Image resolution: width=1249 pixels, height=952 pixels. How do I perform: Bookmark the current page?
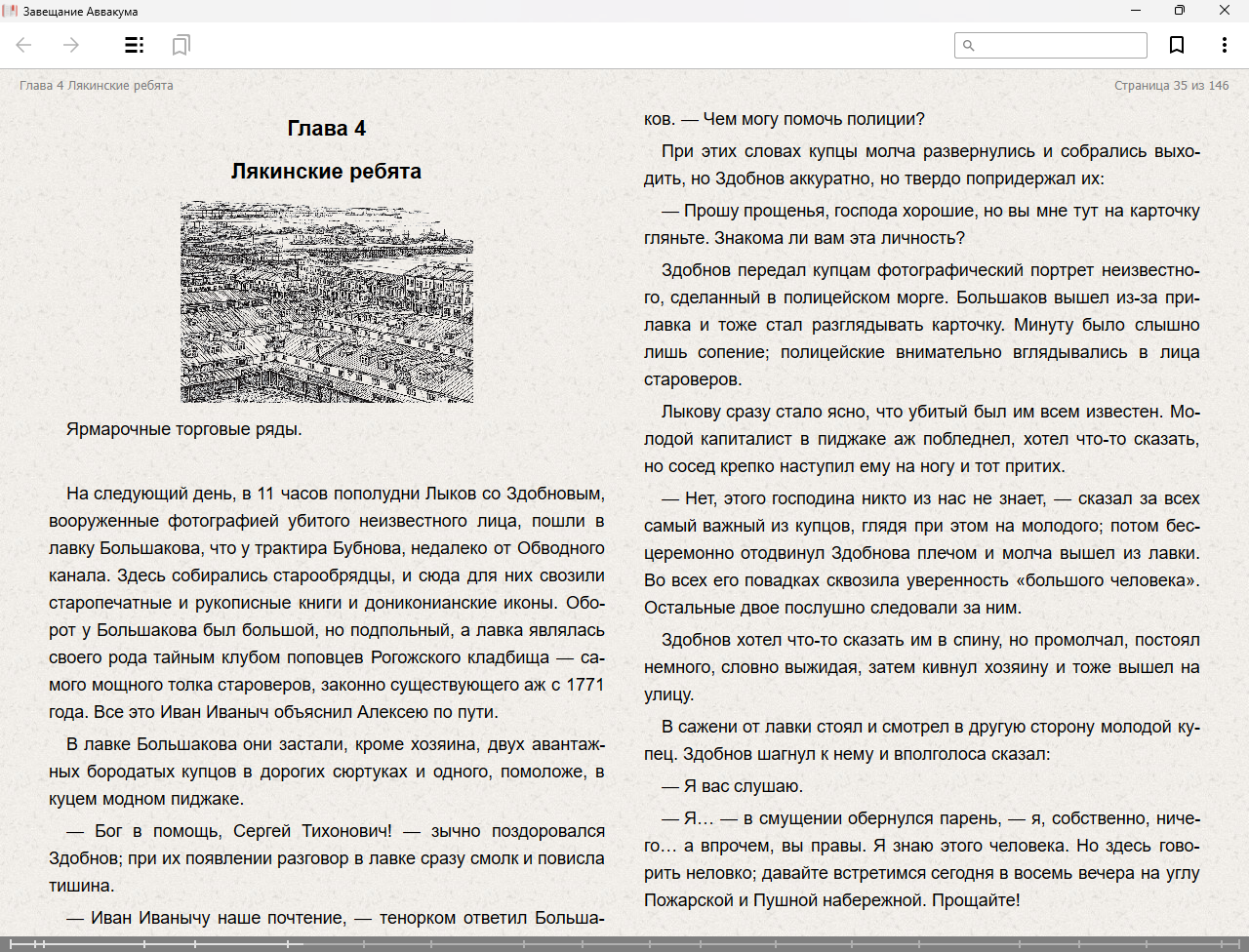[x=1177, y=45]
